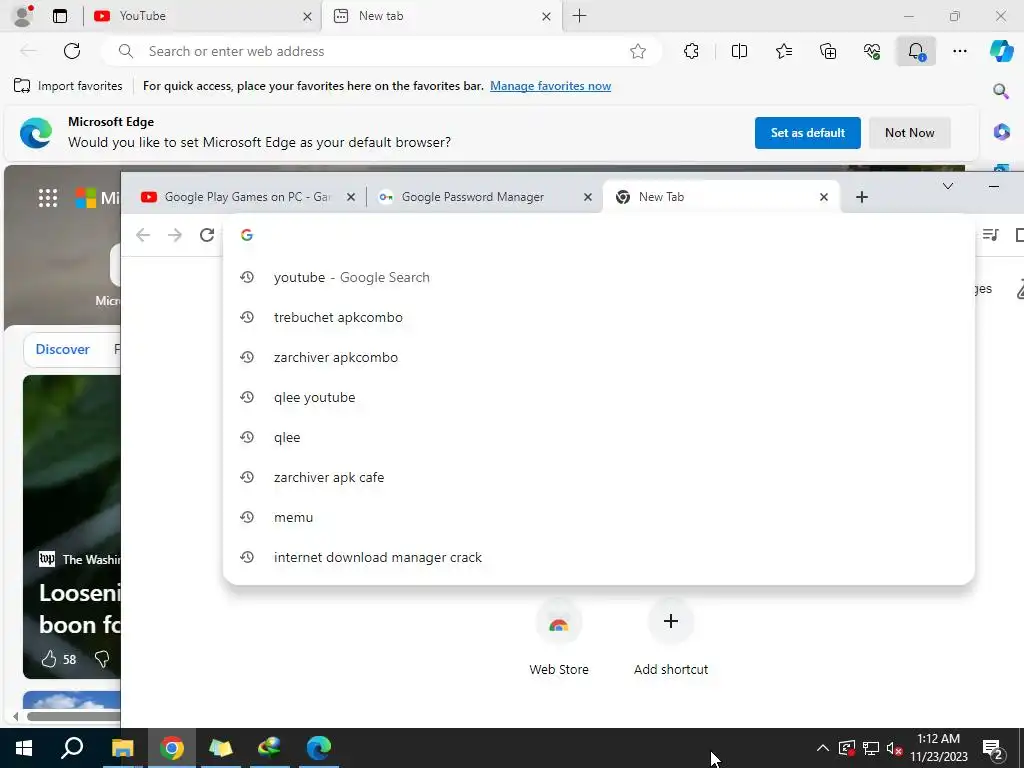The image size is (1024, 768).
Task: Open Edge app launcher grid icon
Action: click(48, 197)
